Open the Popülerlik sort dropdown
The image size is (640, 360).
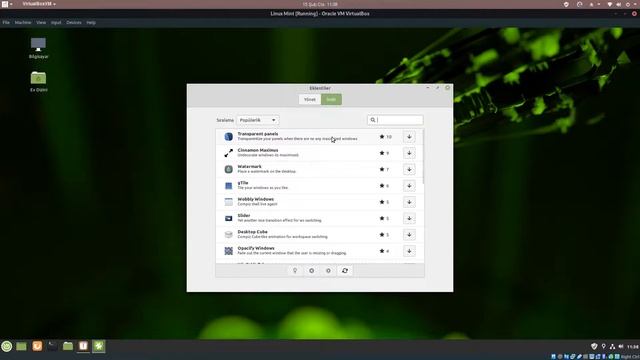coord(258,120)
